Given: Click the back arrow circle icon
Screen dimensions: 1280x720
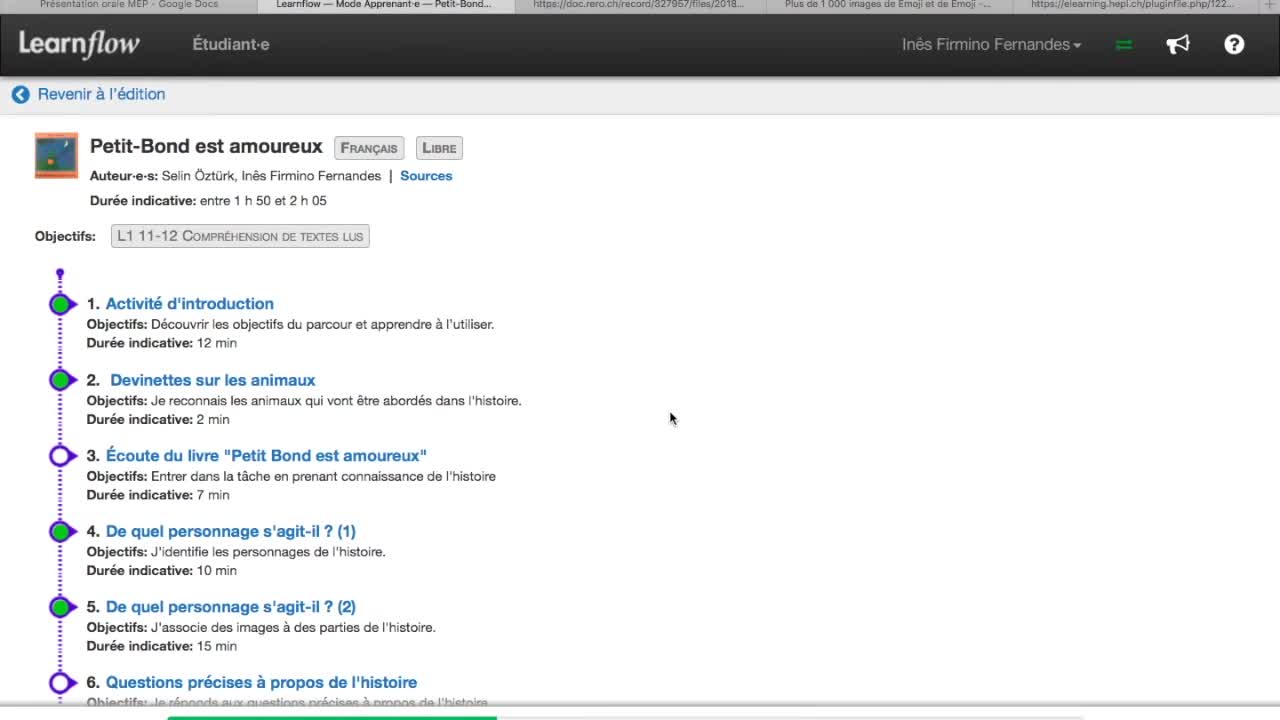Looking at the screenshot, I should pos(20,94).
